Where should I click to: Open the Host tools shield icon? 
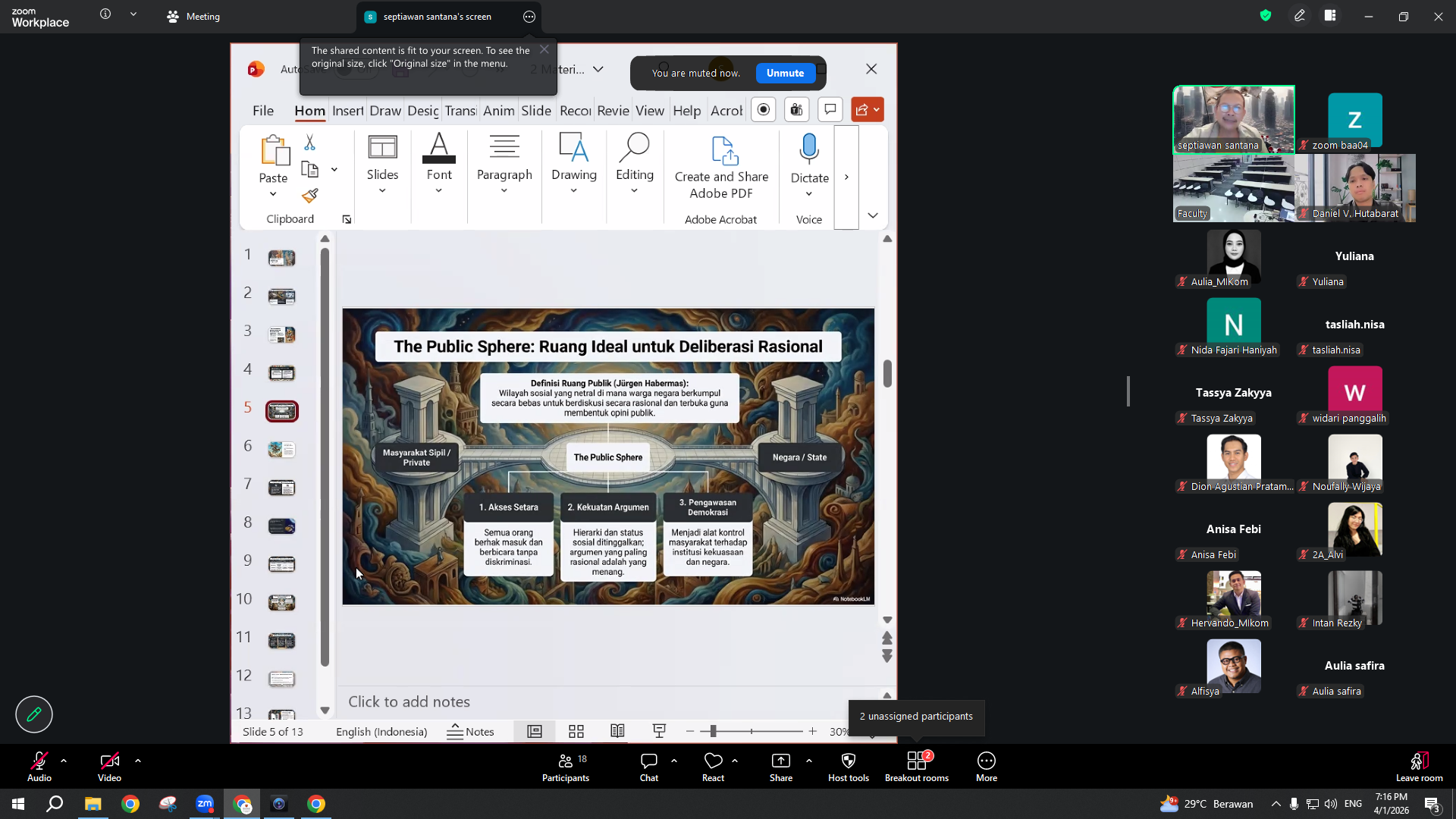coord(849,767)
